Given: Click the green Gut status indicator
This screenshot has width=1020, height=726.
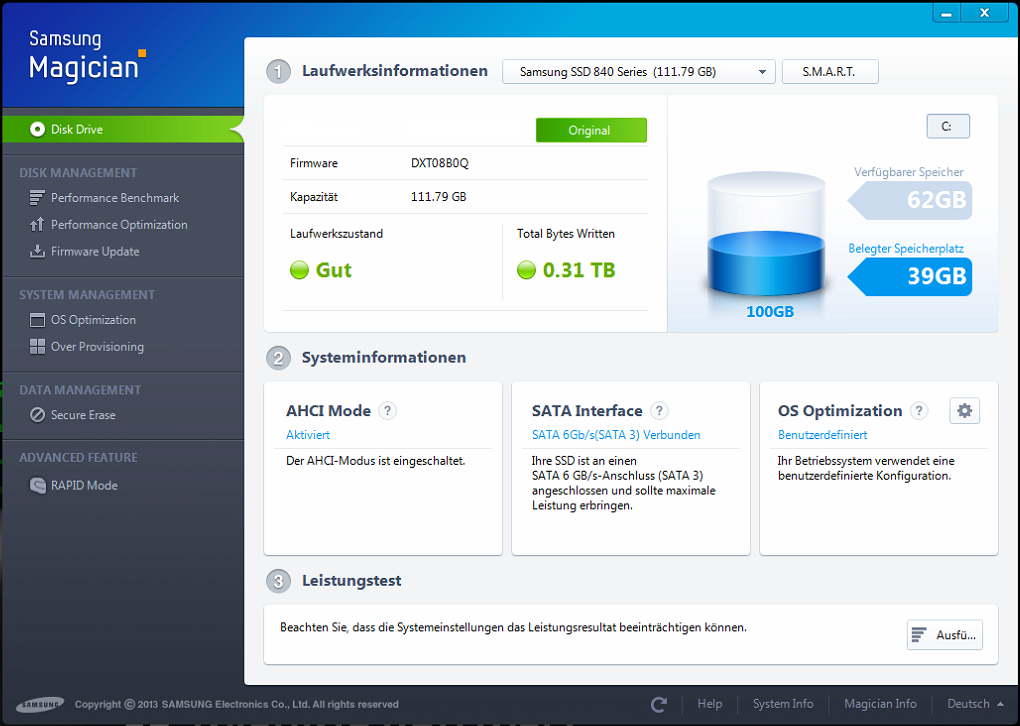Looking at the screenshot, I should click(x=299, y=270).
